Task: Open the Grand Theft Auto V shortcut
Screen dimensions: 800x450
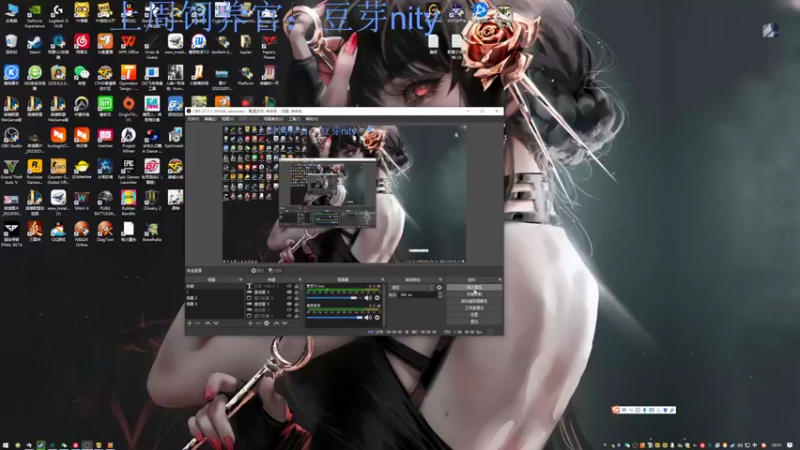Action: coord(11,171)
